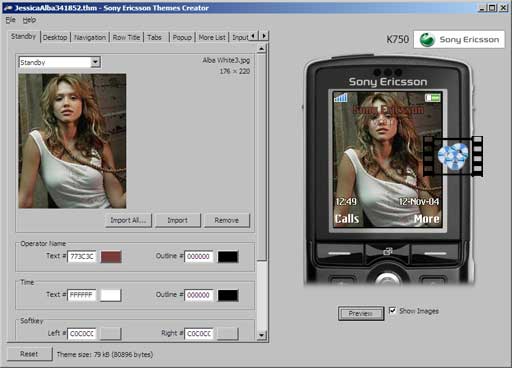Click the application icon in title bar
This screenshot has height=368, width=512.
(x=8, y=8)
